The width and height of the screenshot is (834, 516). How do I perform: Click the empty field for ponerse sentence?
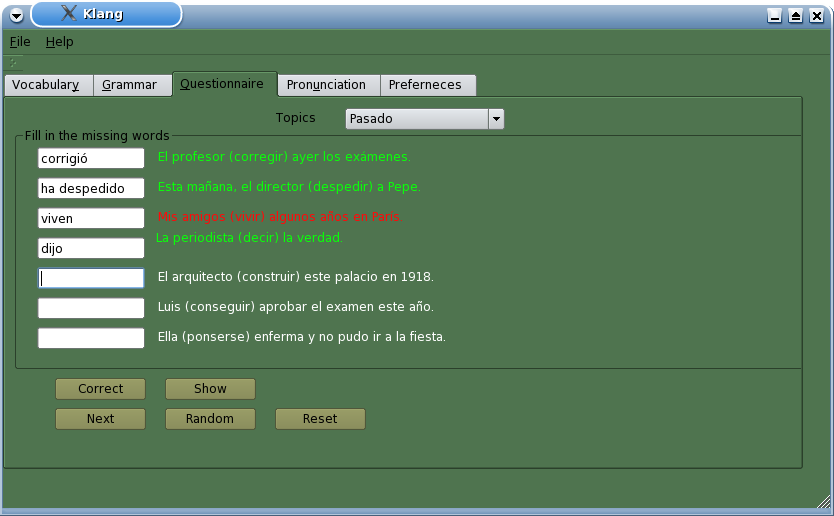(91, 338)
